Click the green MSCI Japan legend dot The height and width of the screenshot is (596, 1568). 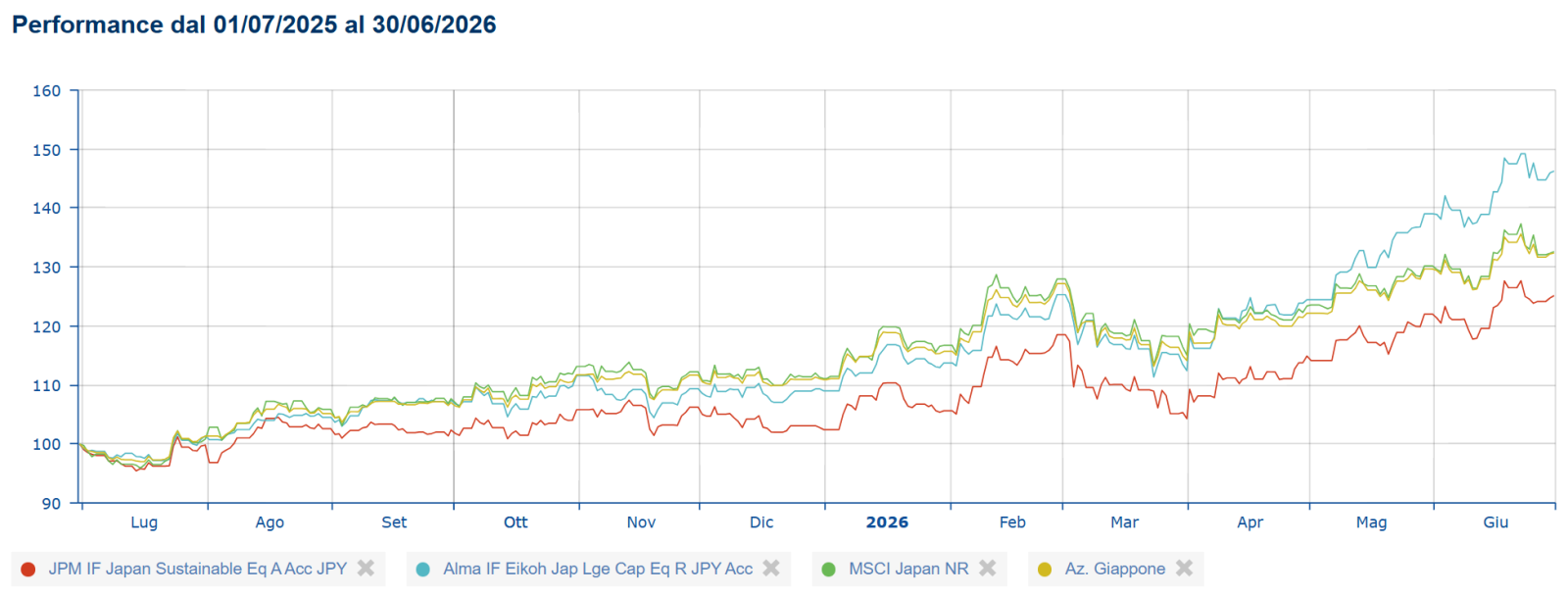828,569
